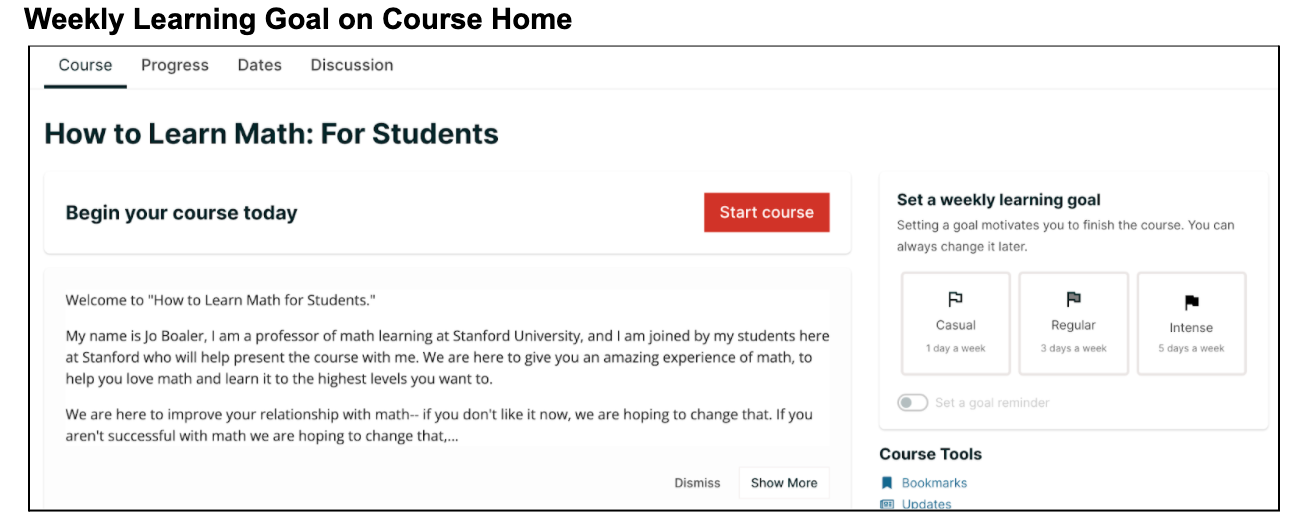Expand the welcome message with Show More
This screenshot has width=1316, height=530.
[x=783, y=483]
